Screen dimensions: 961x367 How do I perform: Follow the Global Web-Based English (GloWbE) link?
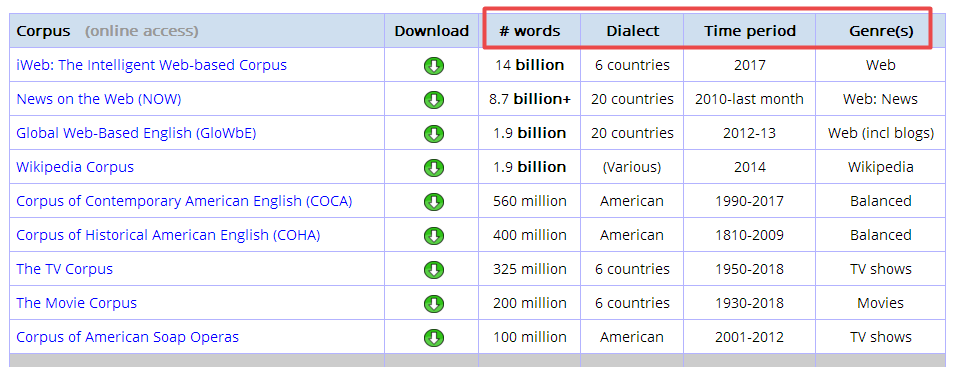pyautogui.click(x=136, y=133)
